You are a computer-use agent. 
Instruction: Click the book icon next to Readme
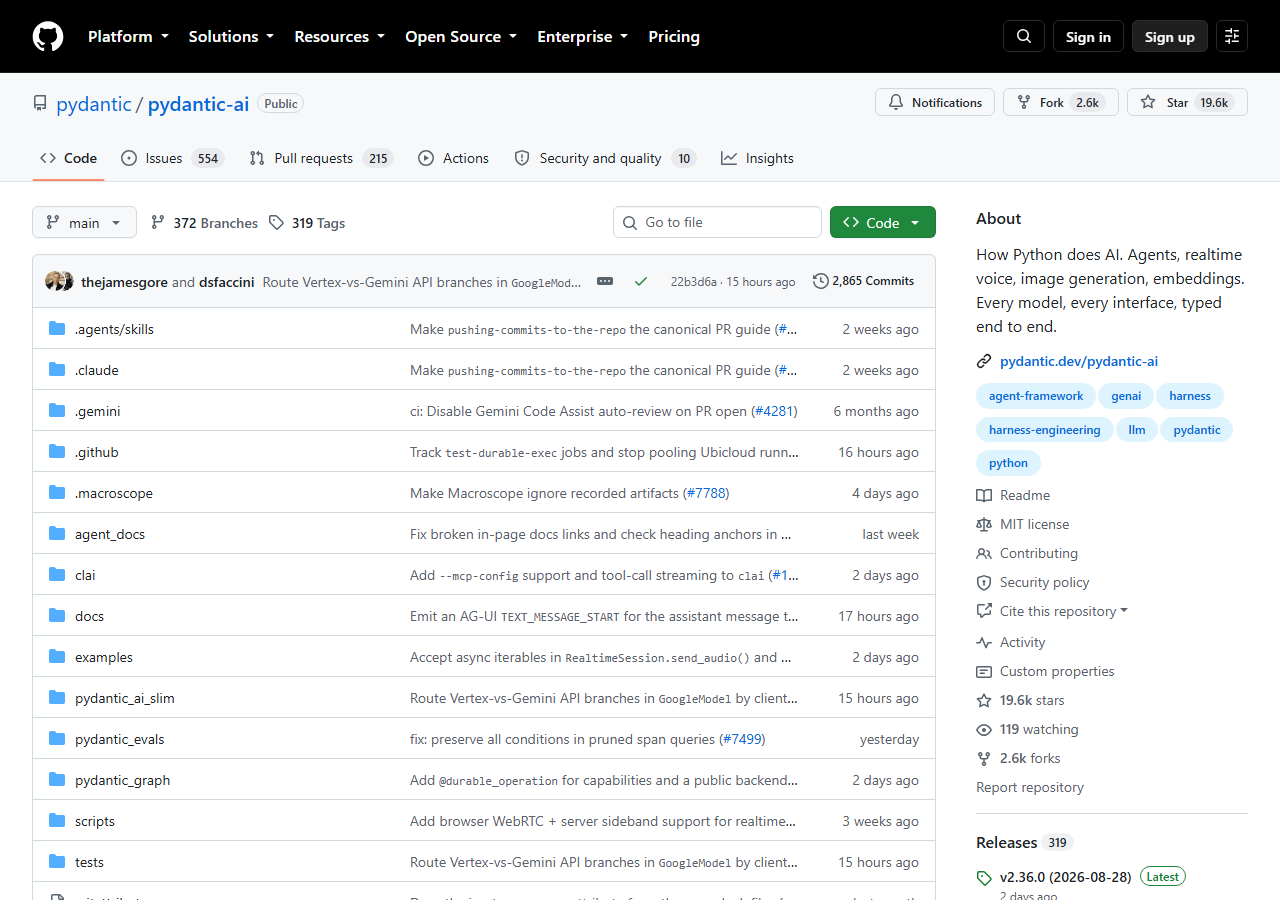984,495
